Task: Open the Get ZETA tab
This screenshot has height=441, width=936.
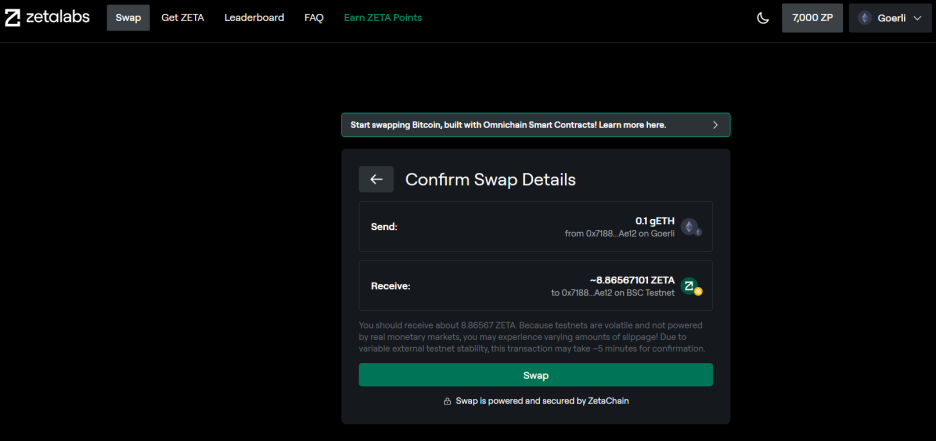Action: click(x=183, y=18)
